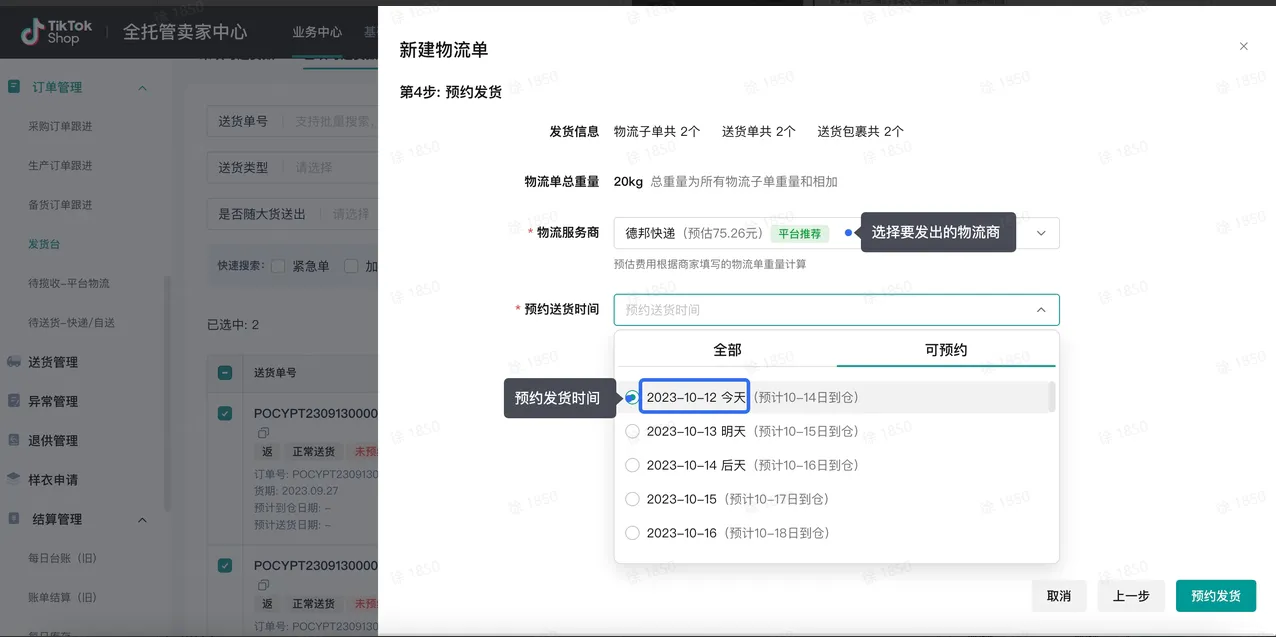Click the 结算管理 sidebar icon
1276x637 pixels.
pyautogui.click(x=14, y=519)
